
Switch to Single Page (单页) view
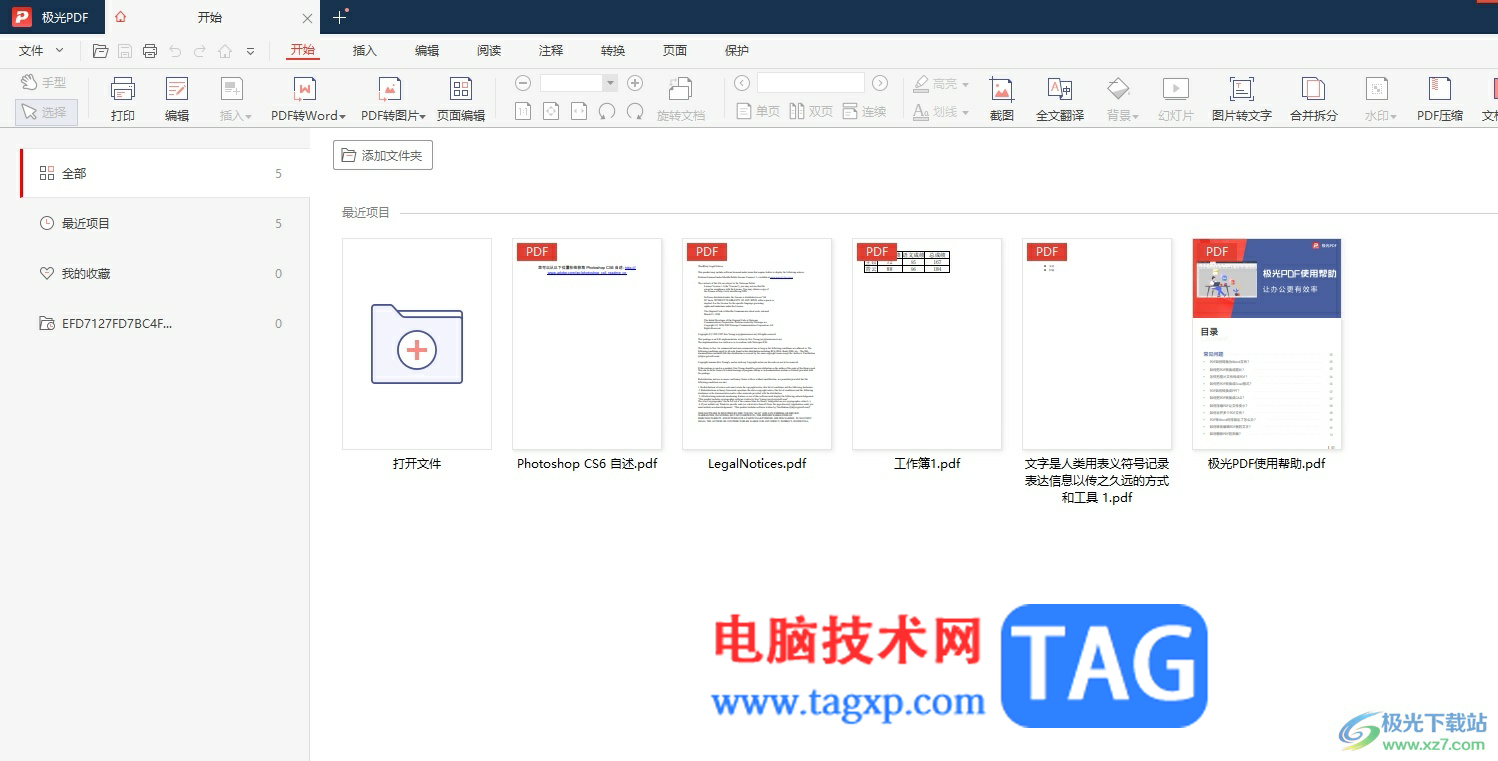coord(758,111)
